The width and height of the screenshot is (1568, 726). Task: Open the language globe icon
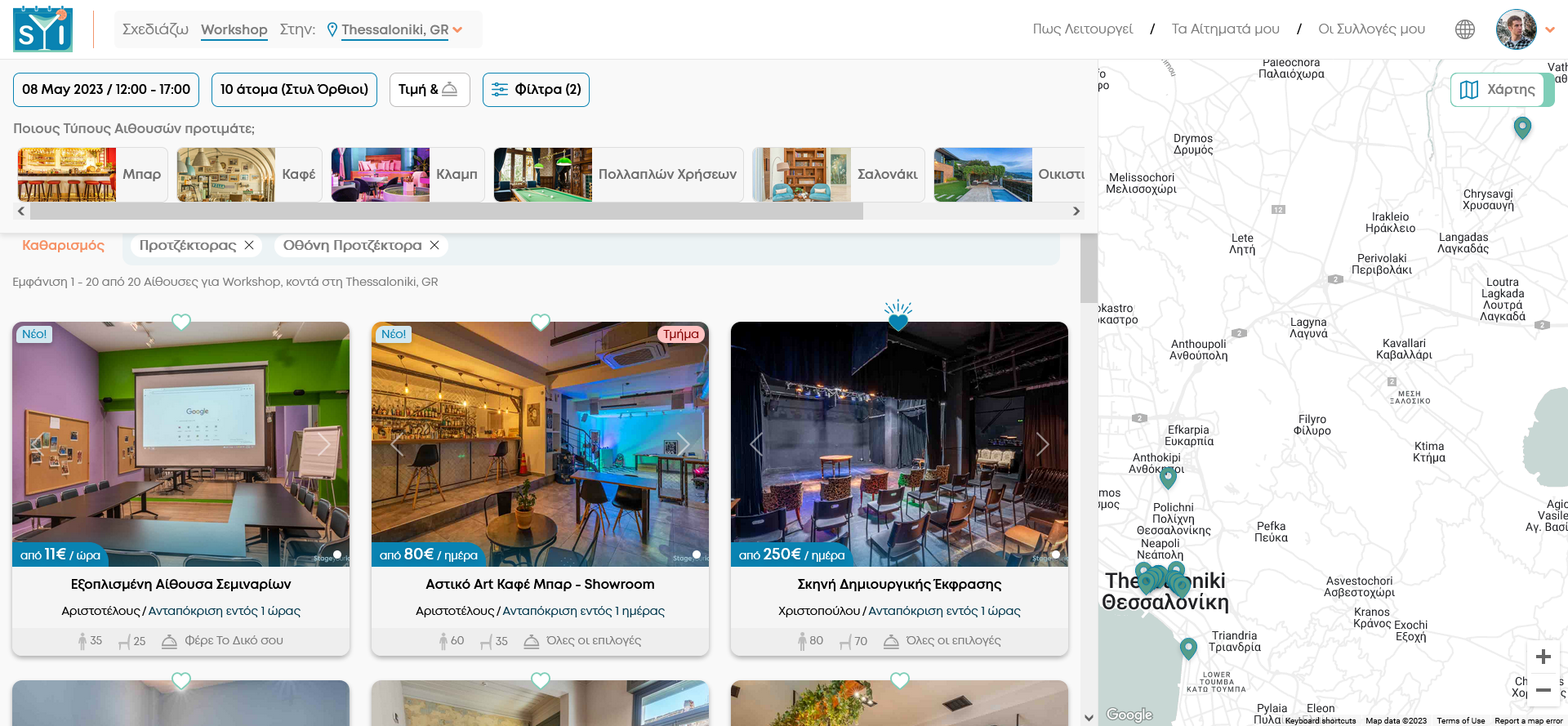tap(1464, 29)
